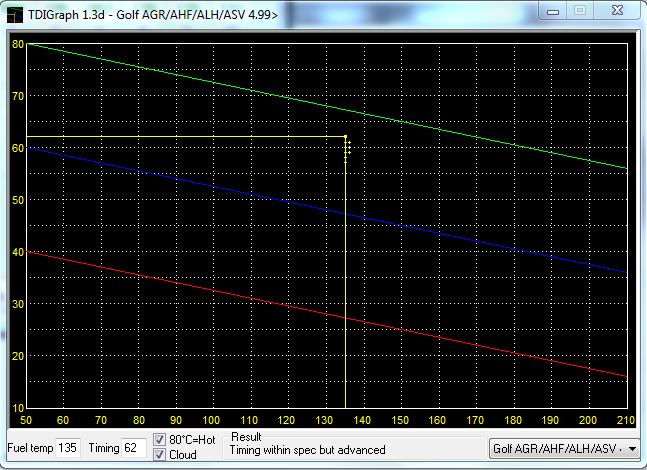The image size is (647, 470).
Task: Click the Result text 'Timing within spec but advanced'
Action: coord(308,451)
